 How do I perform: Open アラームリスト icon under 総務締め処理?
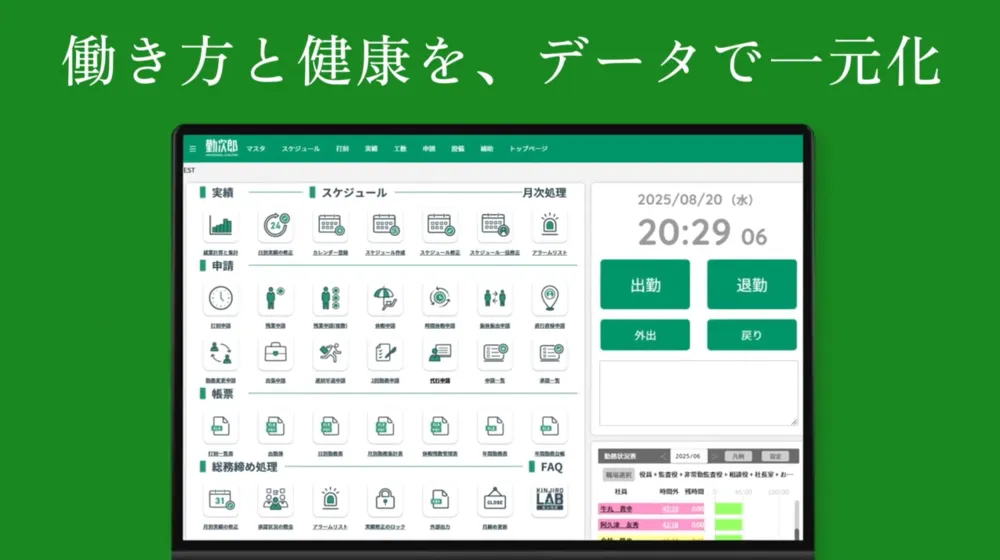point(330,500)
